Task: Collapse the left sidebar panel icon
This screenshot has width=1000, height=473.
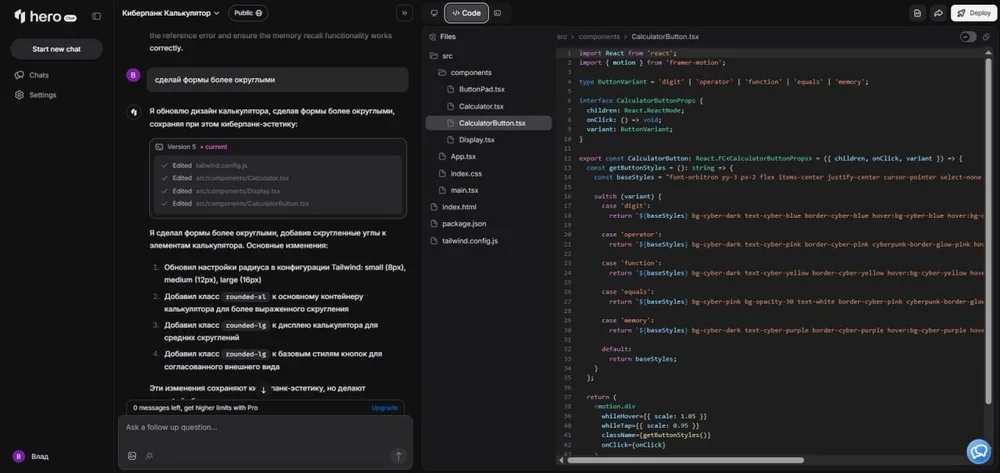Action: (x=96, y=16)
